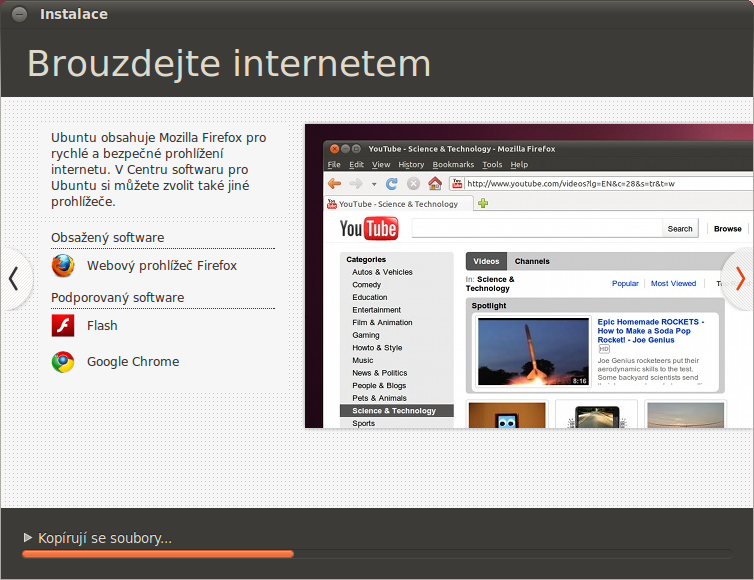Click the blue-eyed robot video thumbnail
The image size is (754, 580).
(507, 415)
